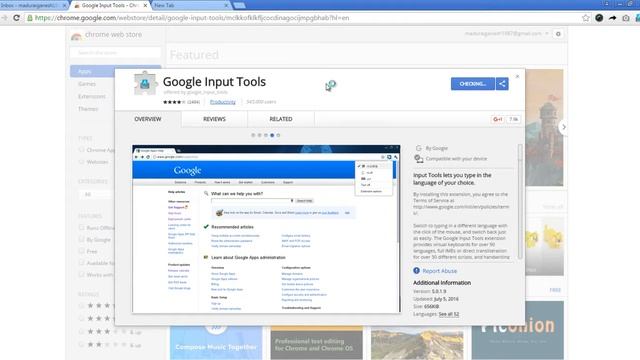Choose the Chrome Apps type radio

tap(81, 150)
